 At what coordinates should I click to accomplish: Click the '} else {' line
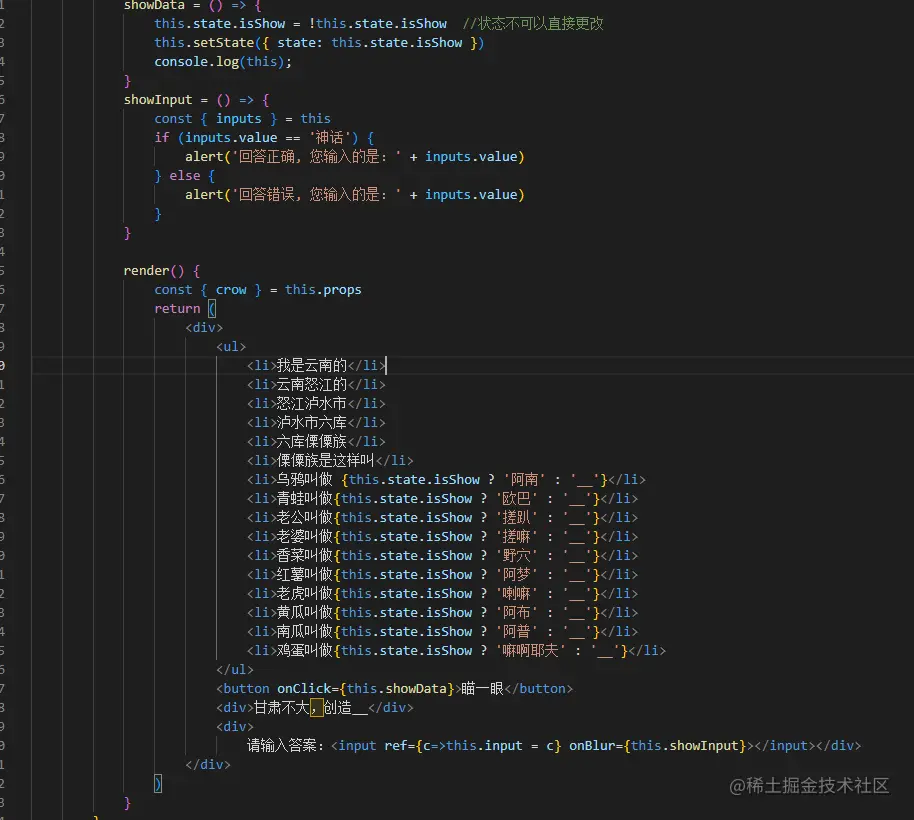coord(184,176)
